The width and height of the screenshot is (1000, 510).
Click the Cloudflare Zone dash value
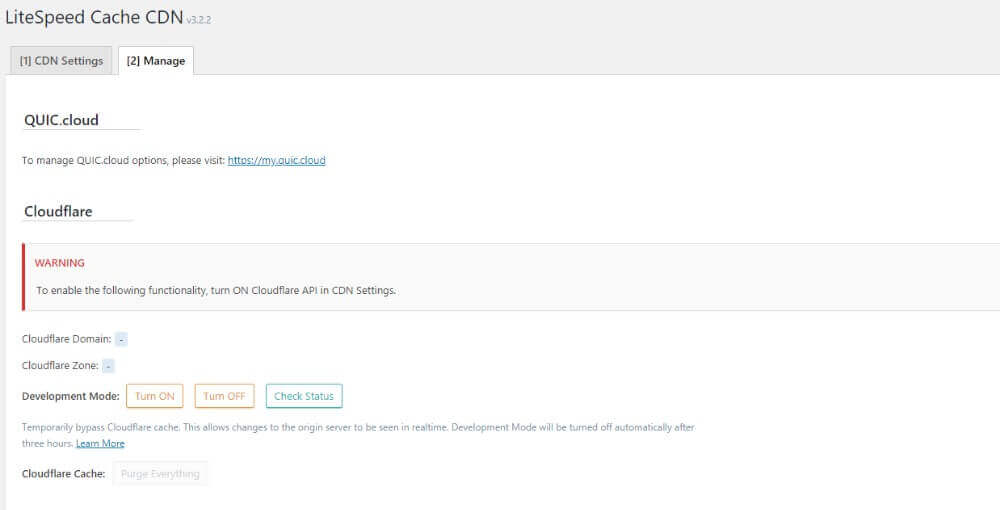pos(108,366)
